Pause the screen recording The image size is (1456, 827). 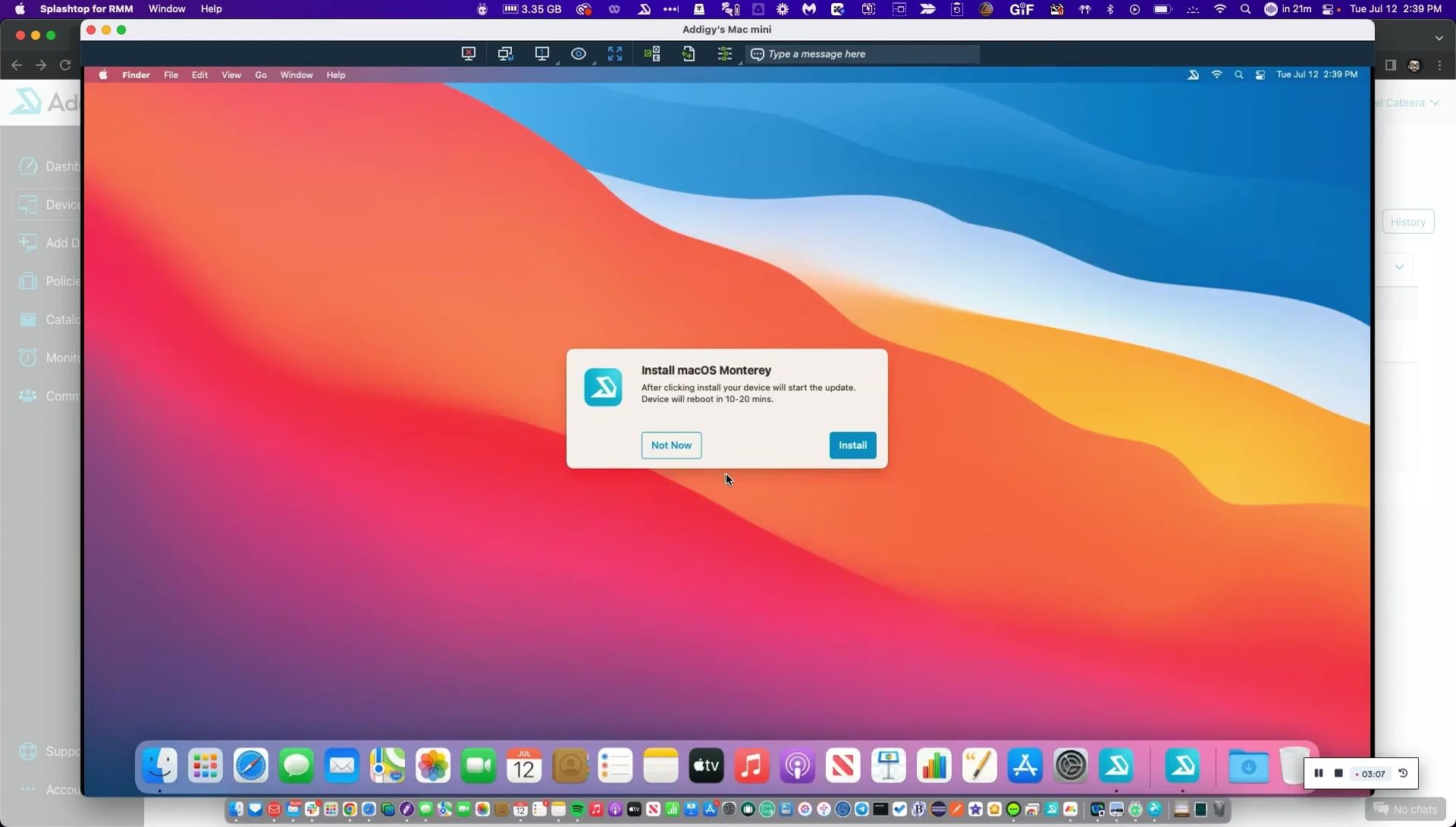coord(1318,774)
